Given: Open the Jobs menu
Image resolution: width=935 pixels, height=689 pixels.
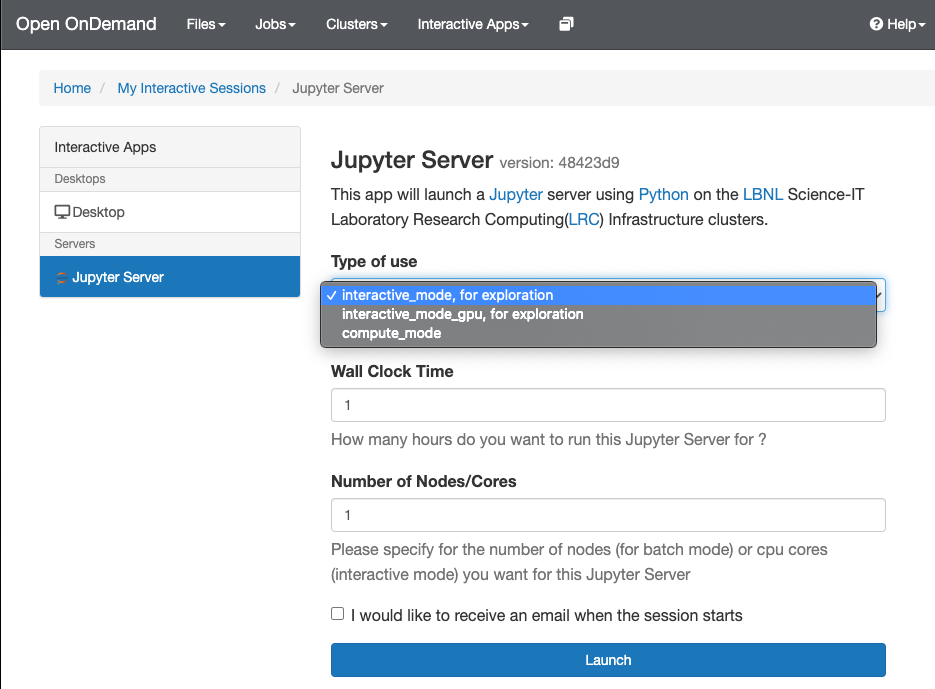Looking at the screenshot, I should 275,24.
